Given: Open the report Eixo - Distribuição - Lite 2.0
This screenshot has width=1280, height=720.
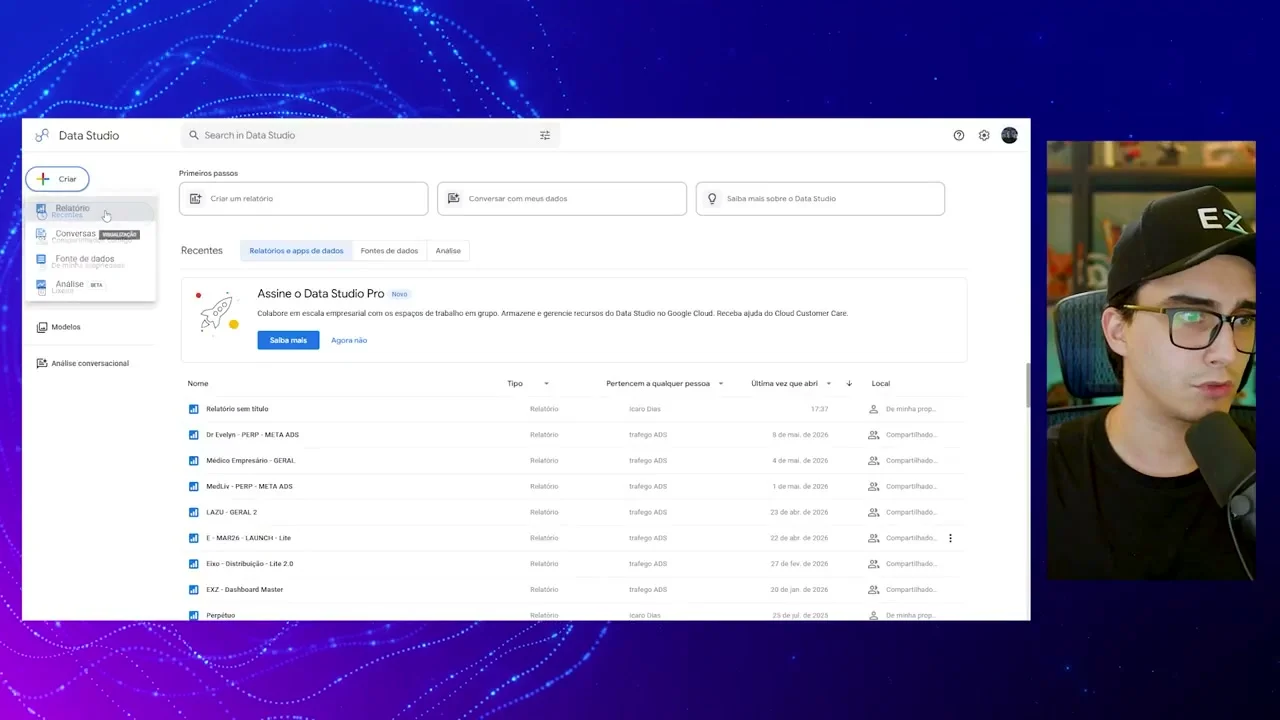Looking at the screenshot, I should click(249, 564).
